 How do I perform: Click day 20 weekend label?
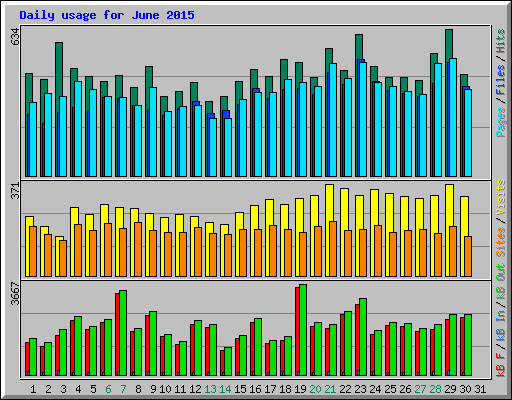(x=315, y=389)
